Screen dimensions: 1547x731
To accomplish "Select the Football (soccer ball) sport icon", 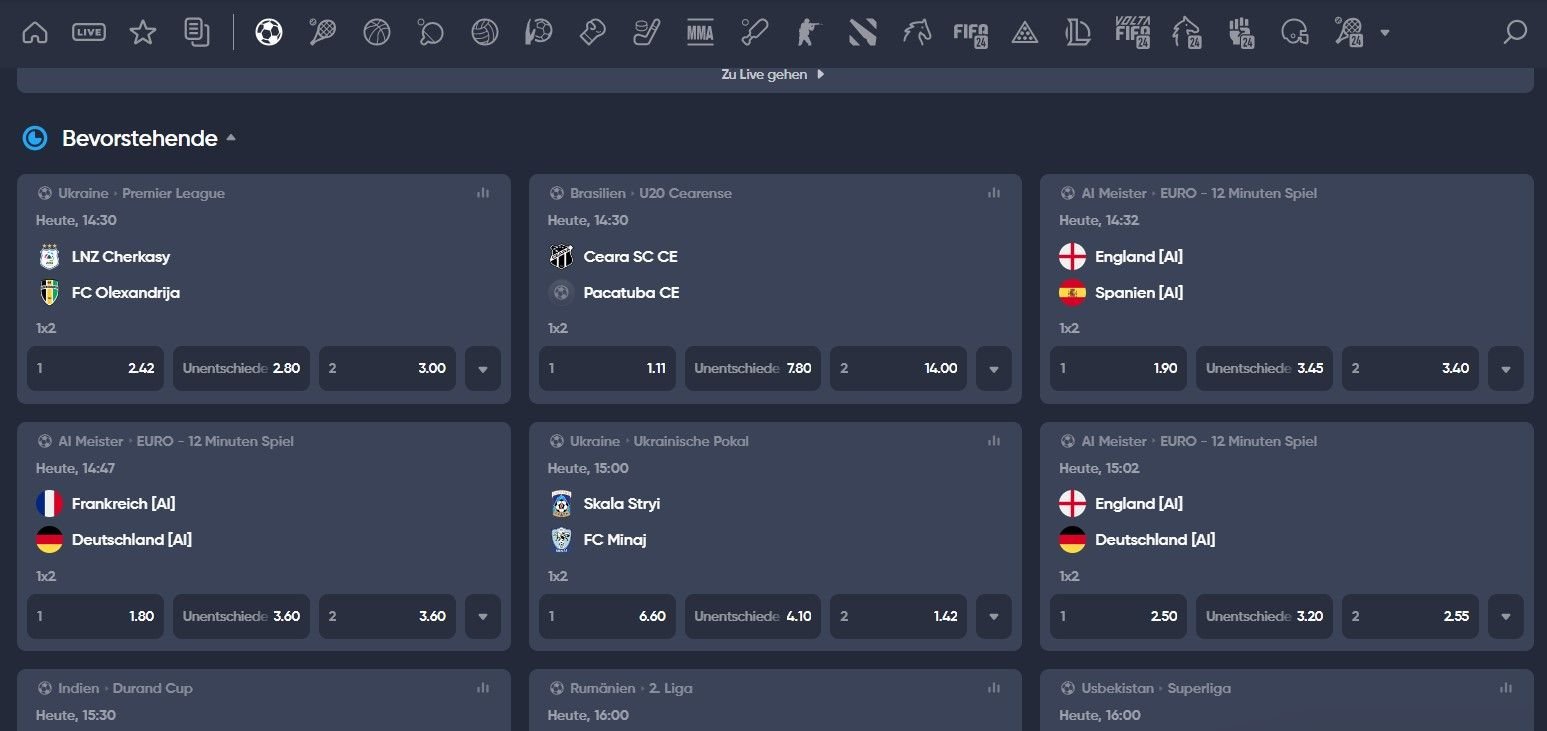I will coord(269,33).
